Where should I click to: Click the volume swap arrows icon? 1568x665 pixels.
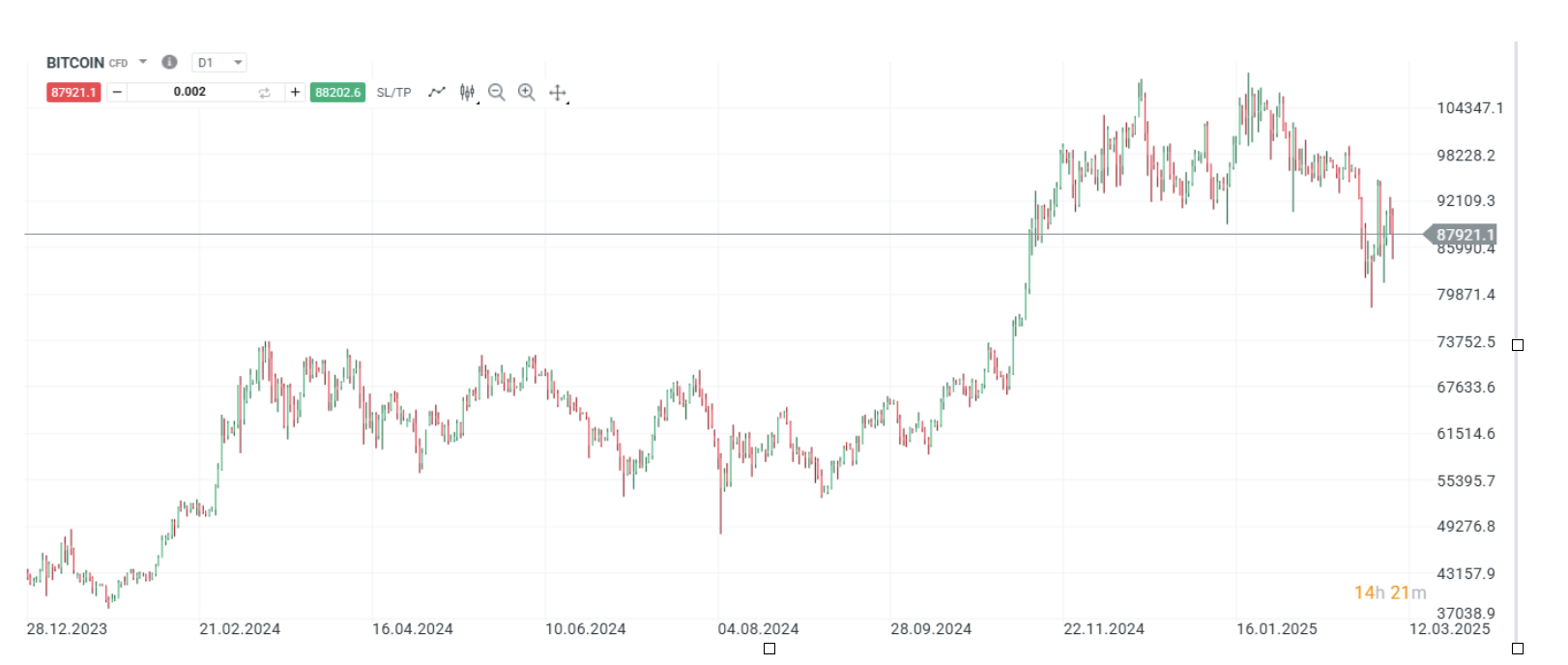coord(265,93)
